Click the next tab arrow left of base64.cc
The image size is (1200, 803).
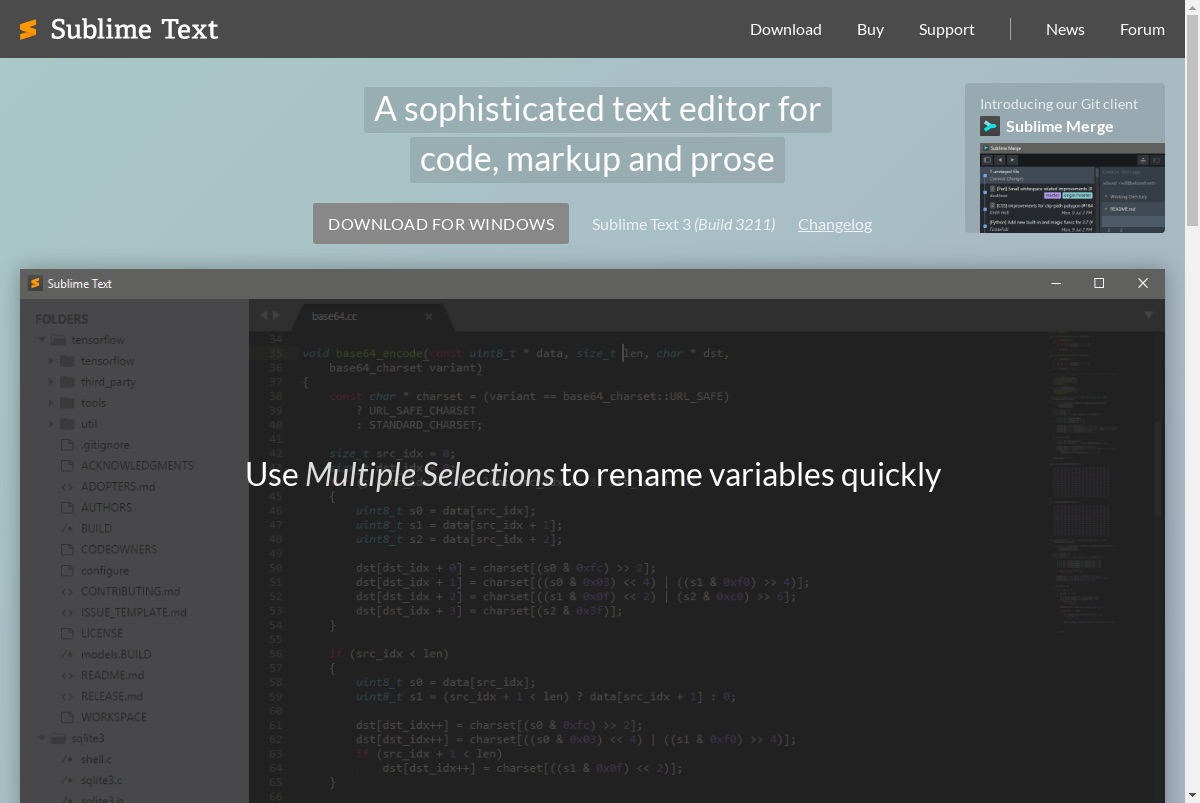point(277,315)
